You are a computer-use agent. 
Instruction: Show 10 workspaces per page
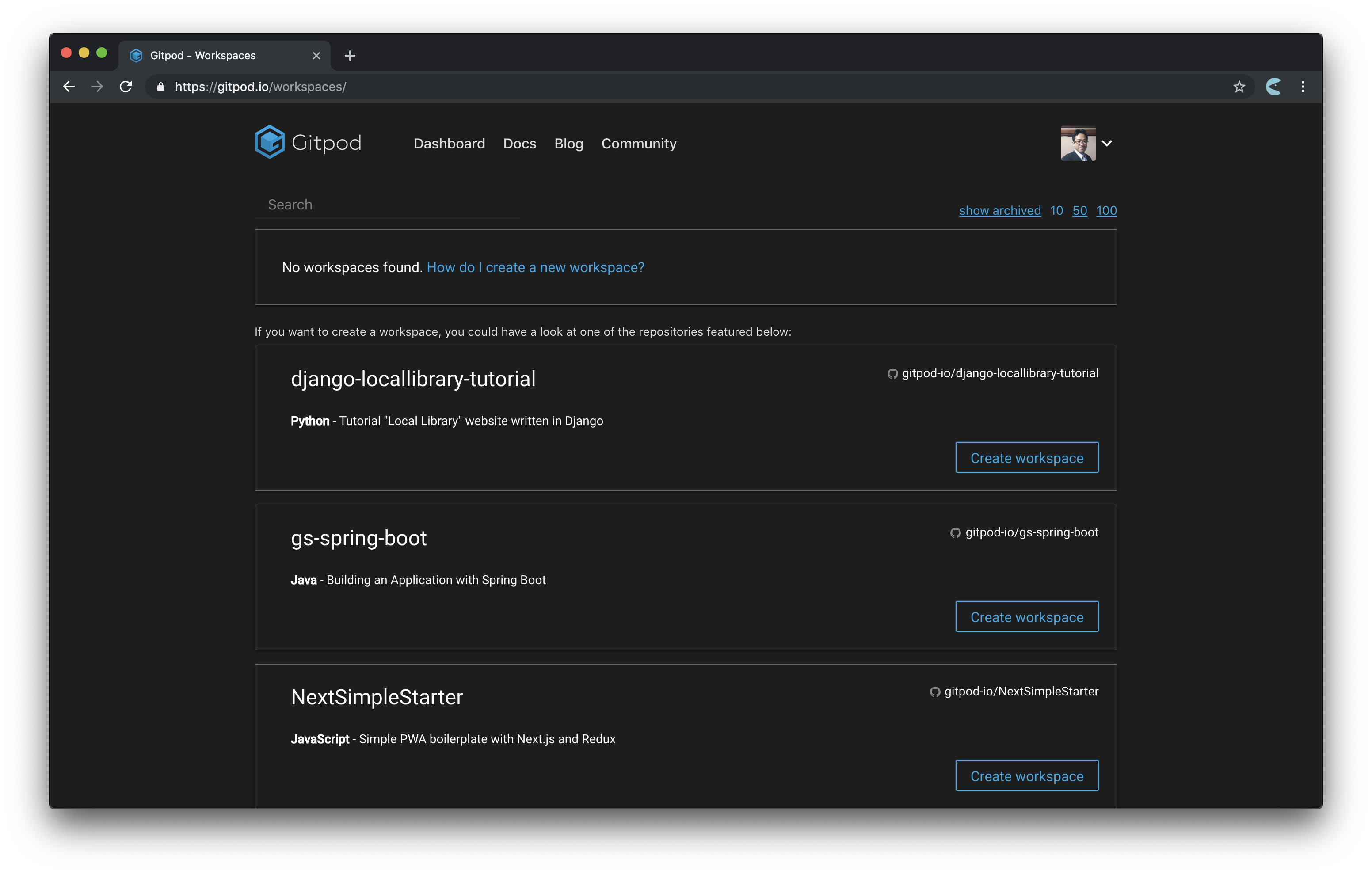pos(1056,210)
